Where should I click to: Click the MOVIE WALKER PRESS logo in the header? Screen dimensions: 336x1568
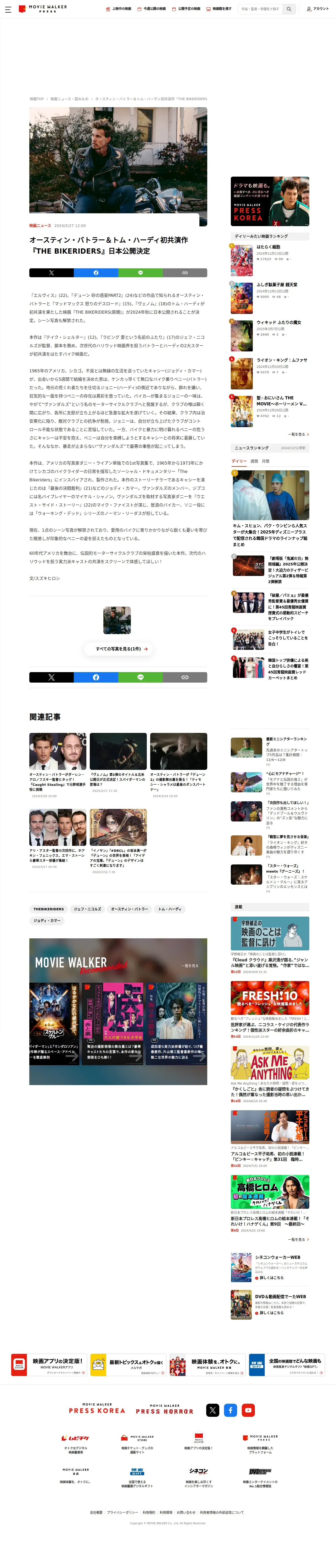click(43, 9)
